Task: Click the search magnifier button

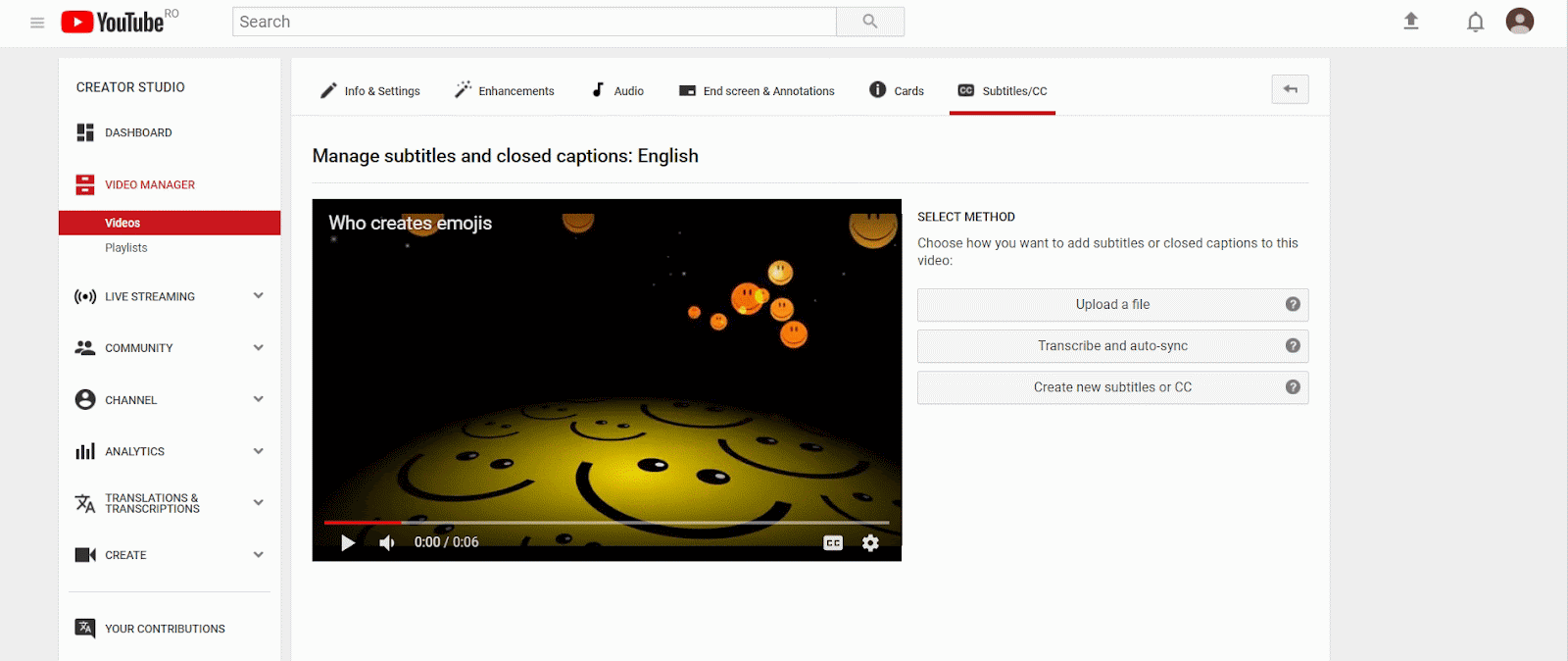Action: coord(869,22)
